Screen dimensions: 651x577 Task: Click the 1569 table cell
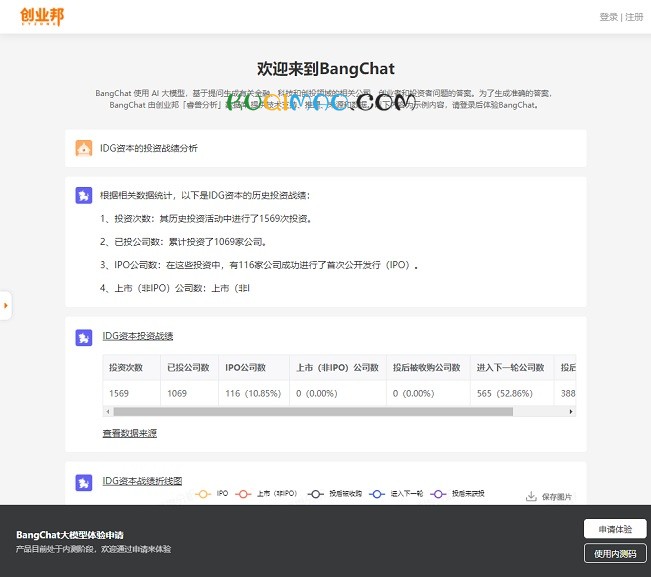click(131, 393)
